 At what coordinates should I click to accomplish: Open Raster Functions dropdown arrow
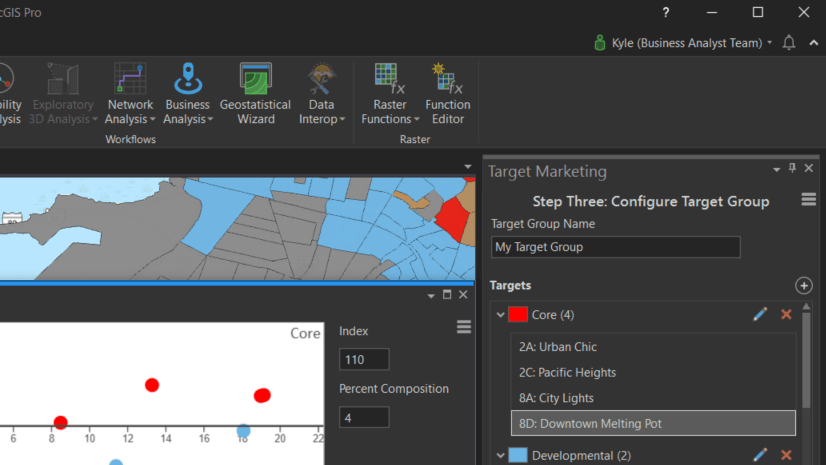417,120
